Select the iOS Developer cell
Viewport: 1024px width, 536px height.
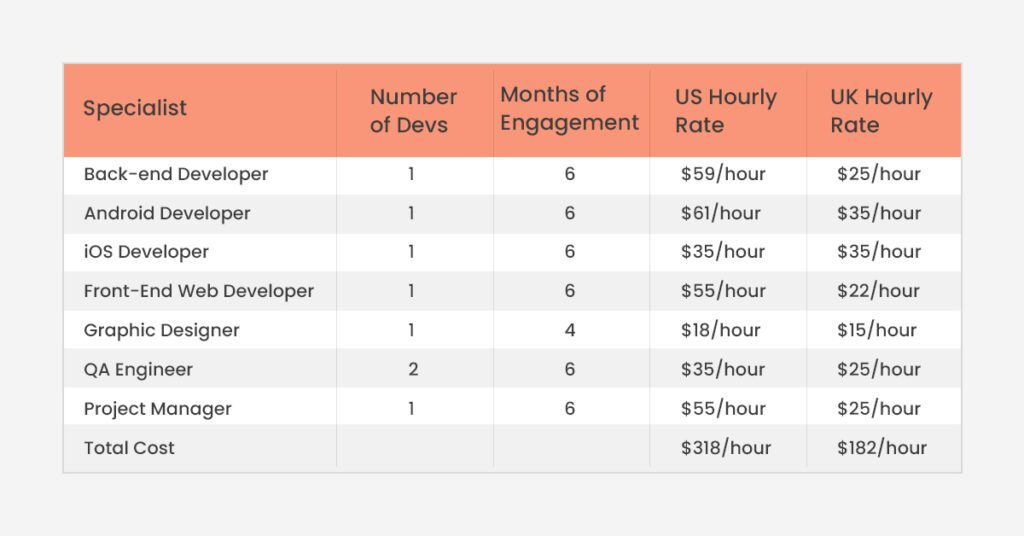[146, 252]
